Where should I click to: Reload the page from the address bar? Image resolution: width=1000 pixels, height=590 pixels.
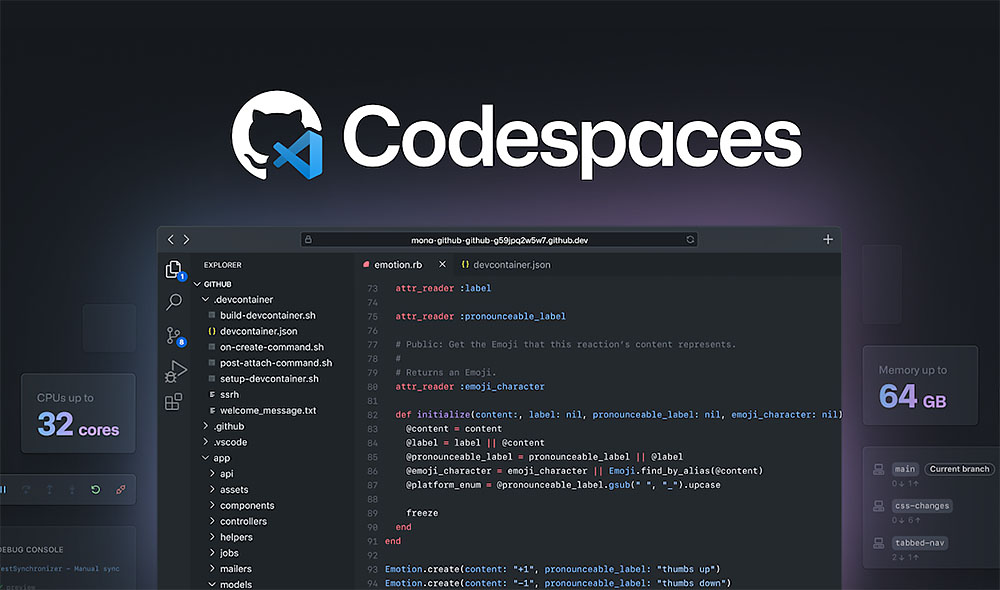690,240
